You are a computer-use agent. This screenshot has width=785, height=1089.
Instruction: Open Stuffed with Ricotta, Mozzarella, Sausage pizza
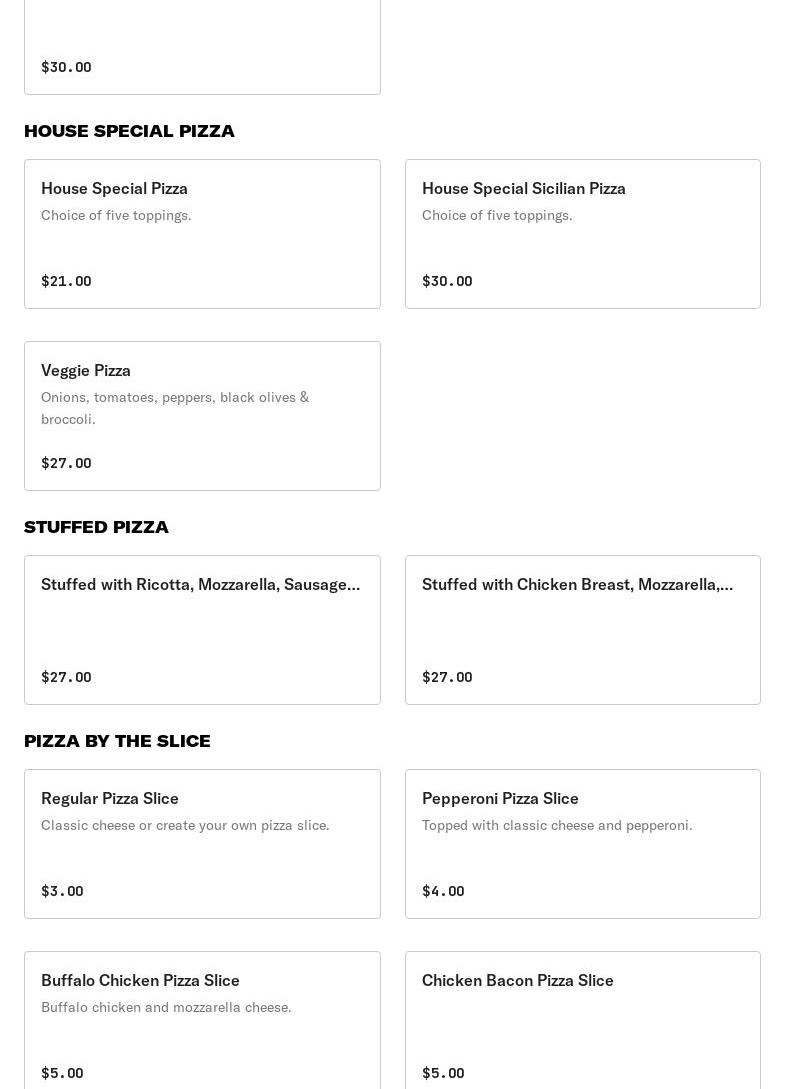(x=202, y=630)
